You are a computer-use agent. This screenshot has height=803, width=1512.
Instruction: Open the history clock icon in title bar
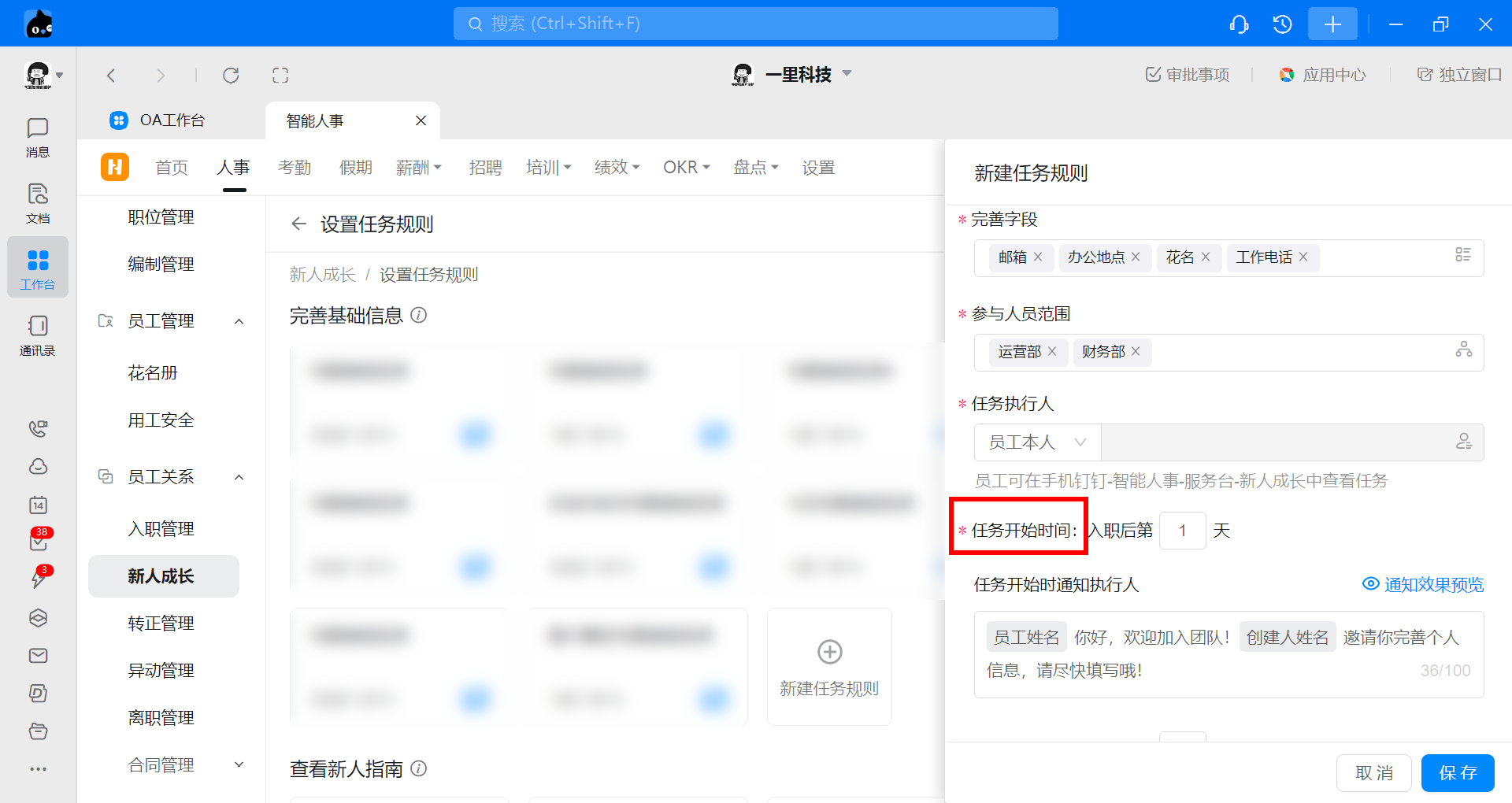(1282, 24)
